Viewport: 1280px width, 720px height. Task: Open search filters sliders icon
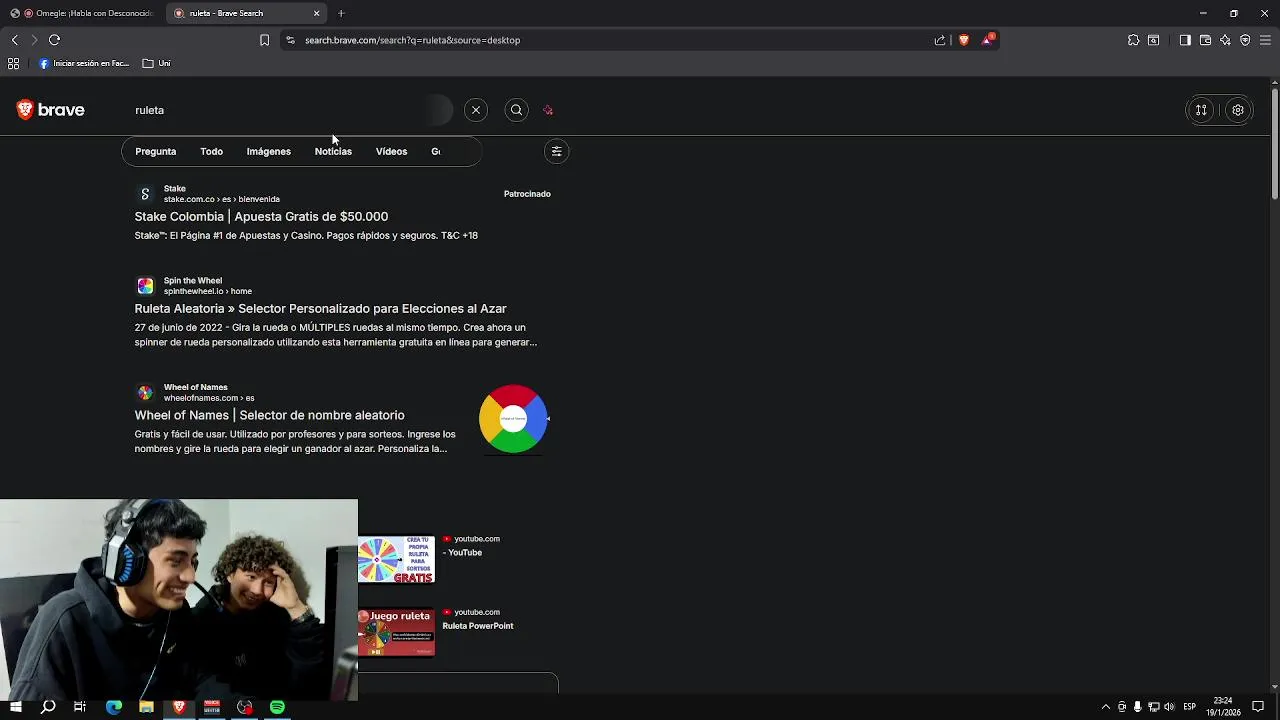point(557,152)
